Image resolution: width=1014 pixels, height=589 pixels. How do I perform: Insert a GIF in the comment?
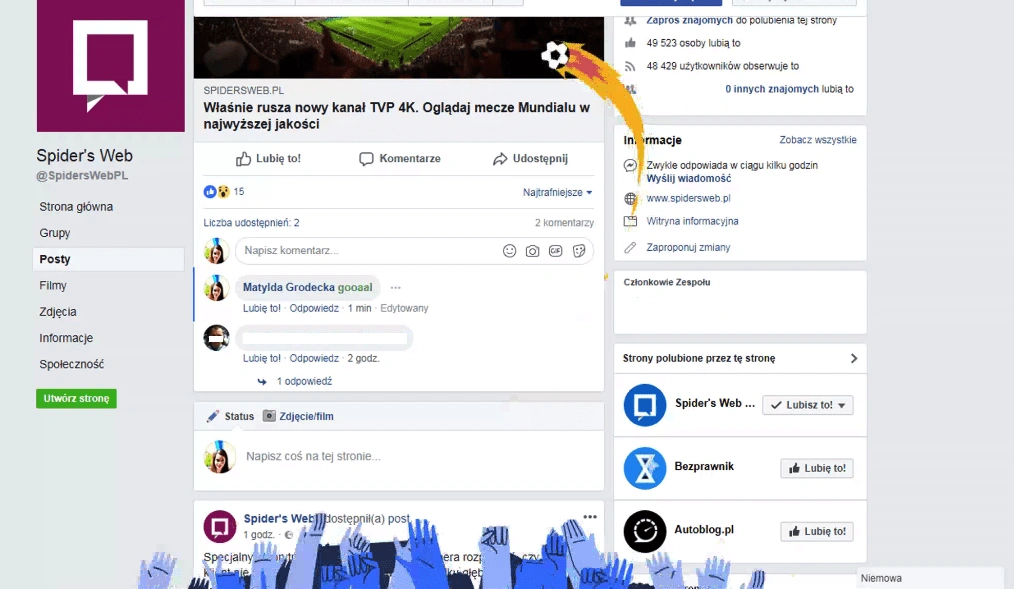click(556, 251)
